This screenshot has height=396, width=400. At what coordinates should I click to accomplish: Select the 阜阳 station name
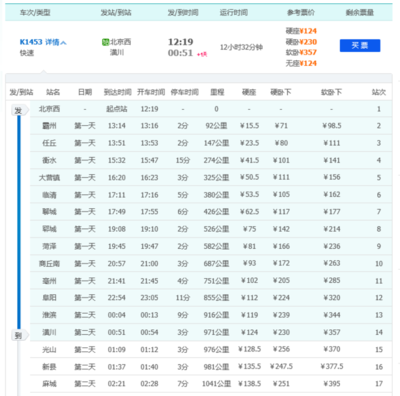[49, 298]
